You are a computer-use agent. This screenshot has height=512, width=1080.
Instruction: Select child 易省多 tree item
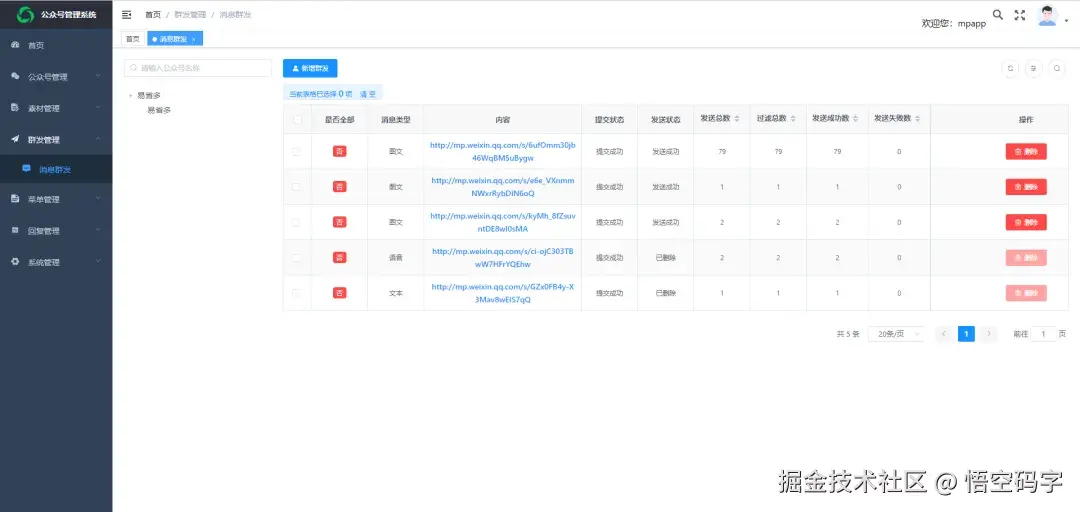[x=159, y=110]
